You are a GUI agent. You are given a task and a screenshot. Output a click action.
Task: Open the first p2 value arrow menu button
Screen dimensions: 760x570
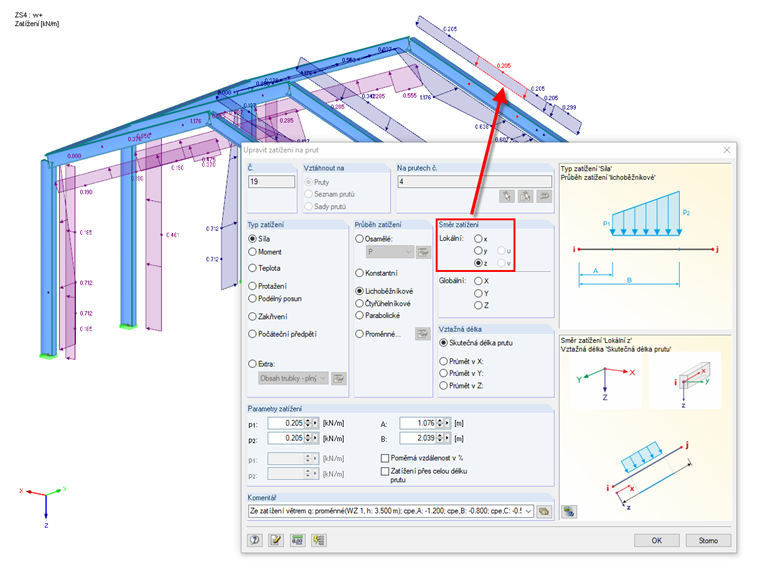(316, 438)
